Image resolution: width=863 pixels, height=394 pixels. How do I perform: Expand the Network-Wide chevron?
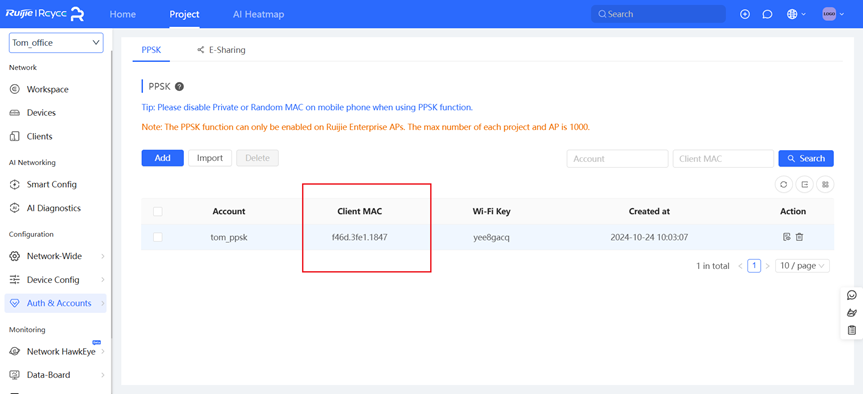[x=103, y=256]
